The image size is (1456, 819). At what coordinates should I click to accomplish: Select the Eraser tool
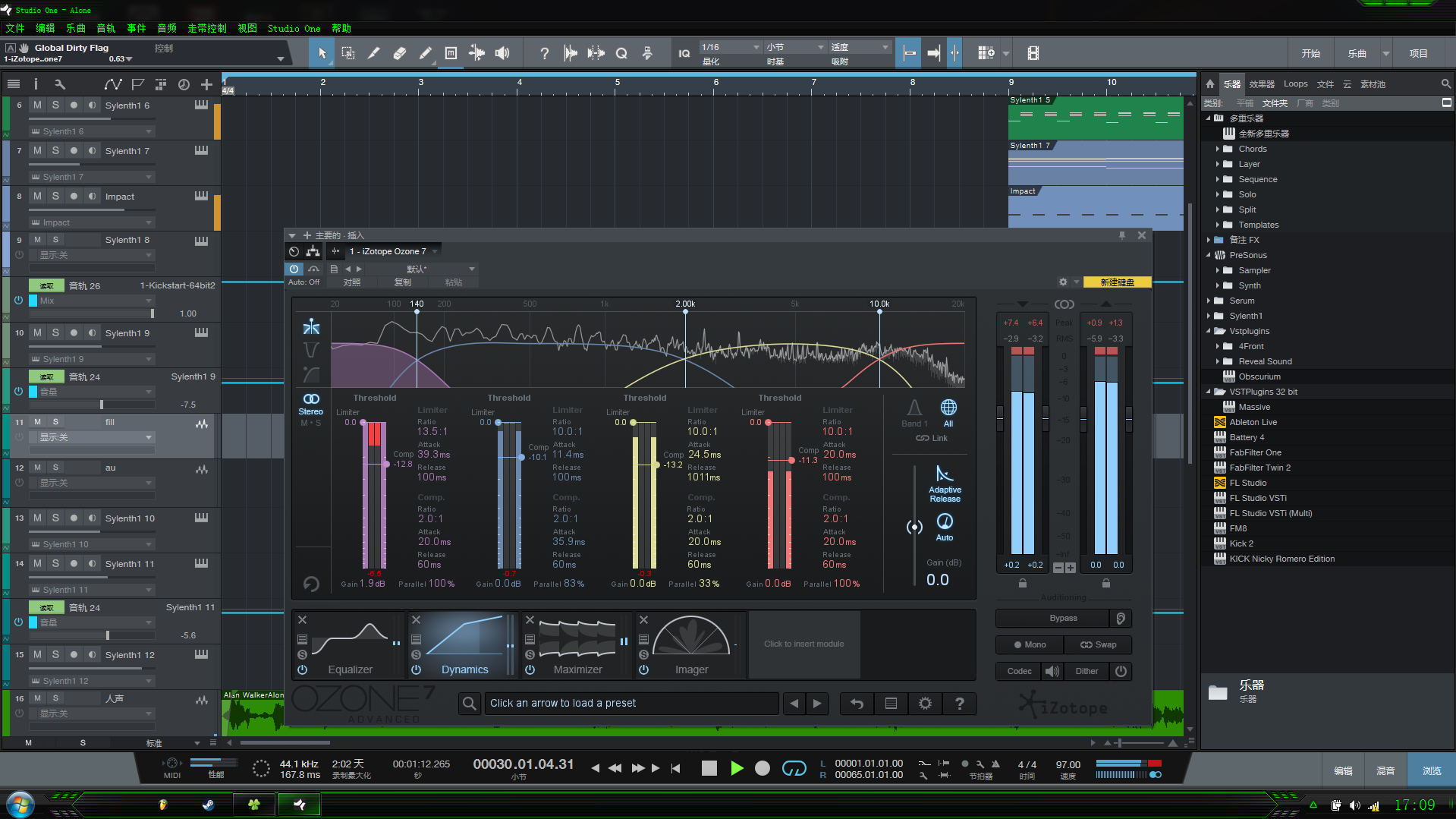(x=400, y=53)
